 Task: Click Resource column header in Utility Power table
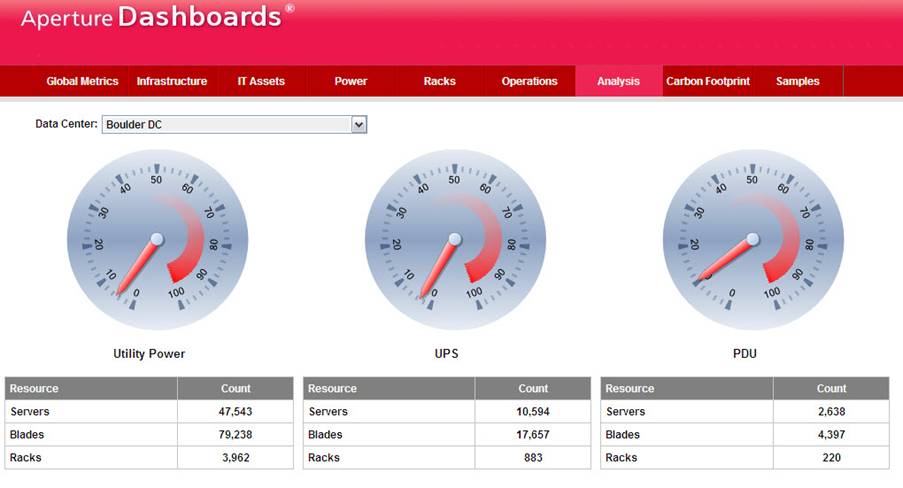point(91,388)
